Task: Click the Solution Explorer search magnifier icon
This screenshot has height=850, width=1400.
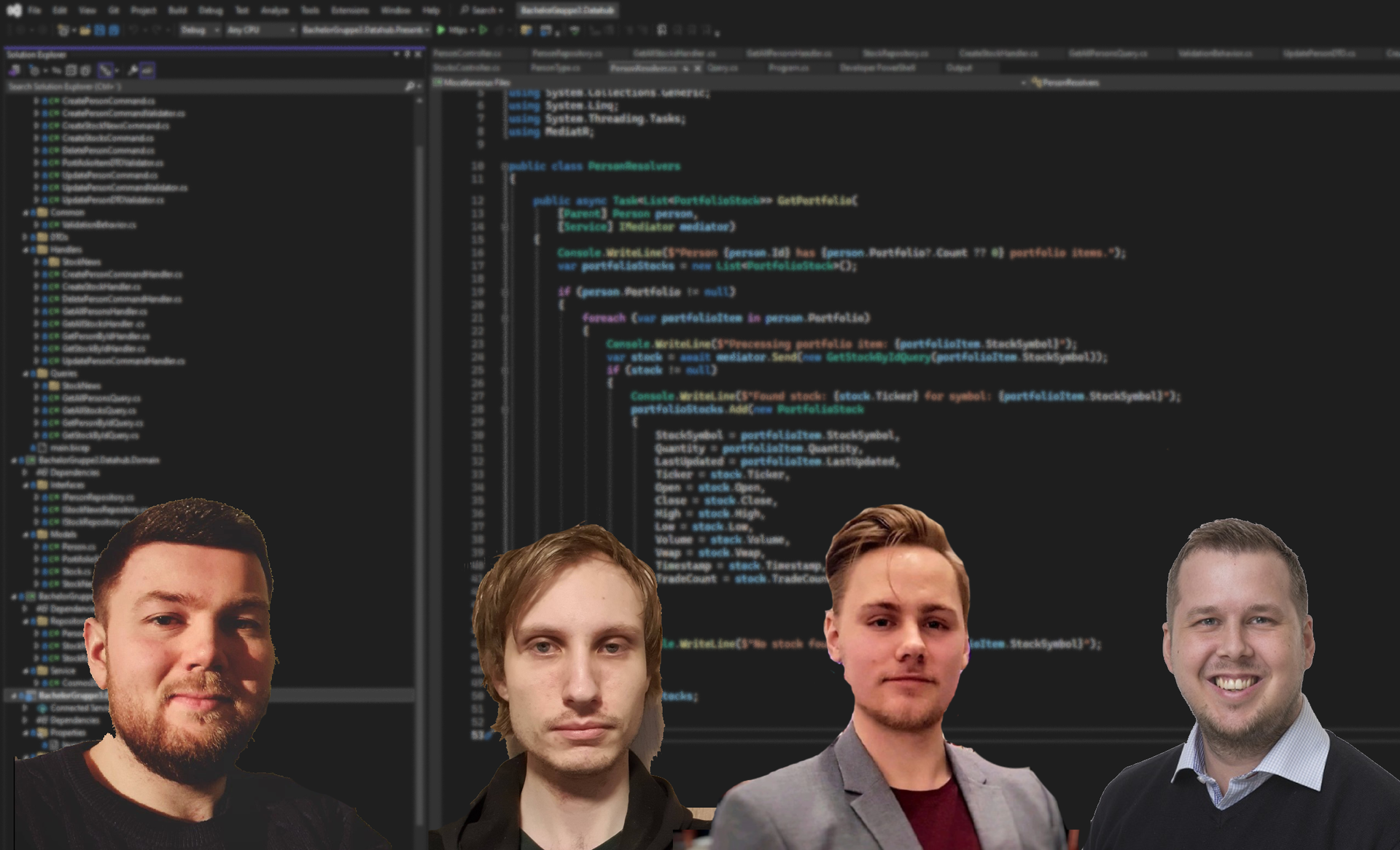Action: coord(409,86)
